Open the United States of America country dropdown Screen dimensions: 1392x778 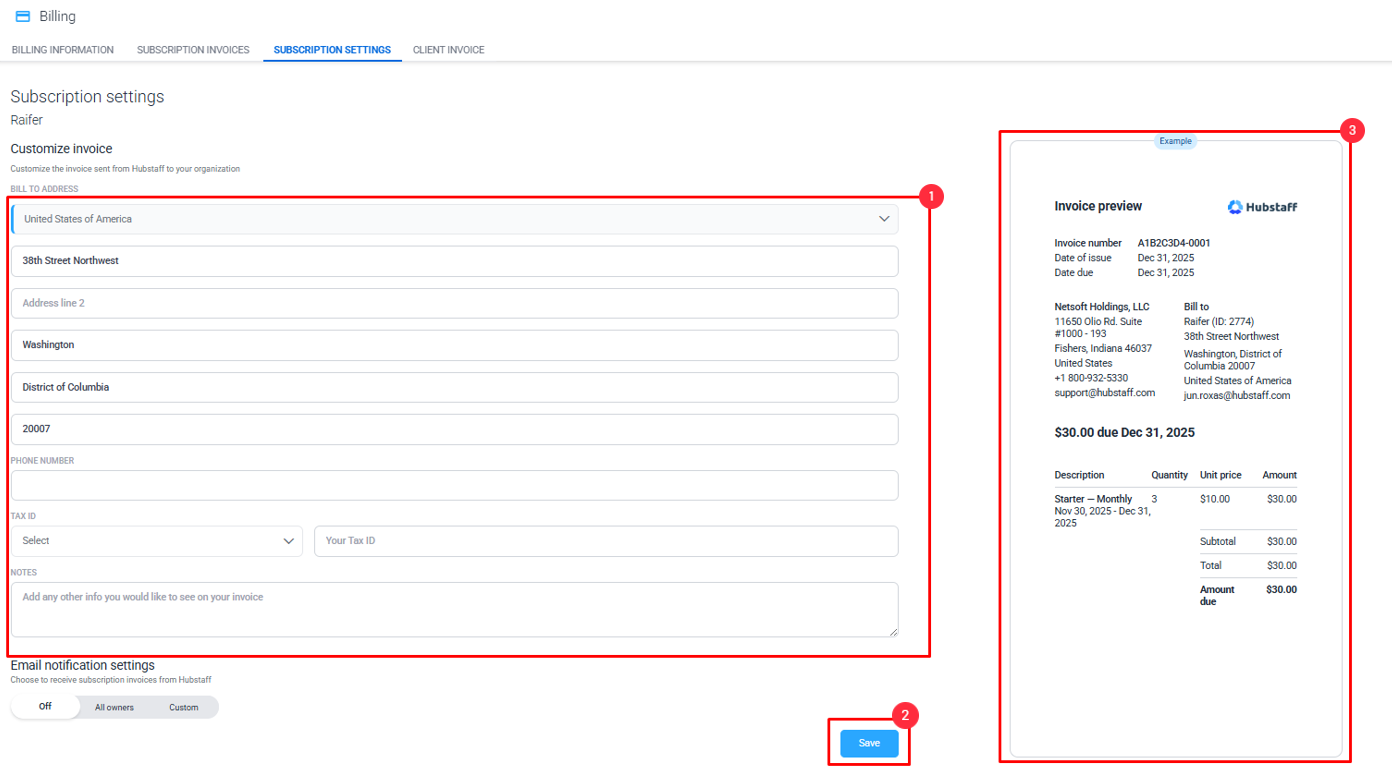[x=455, y=219]
